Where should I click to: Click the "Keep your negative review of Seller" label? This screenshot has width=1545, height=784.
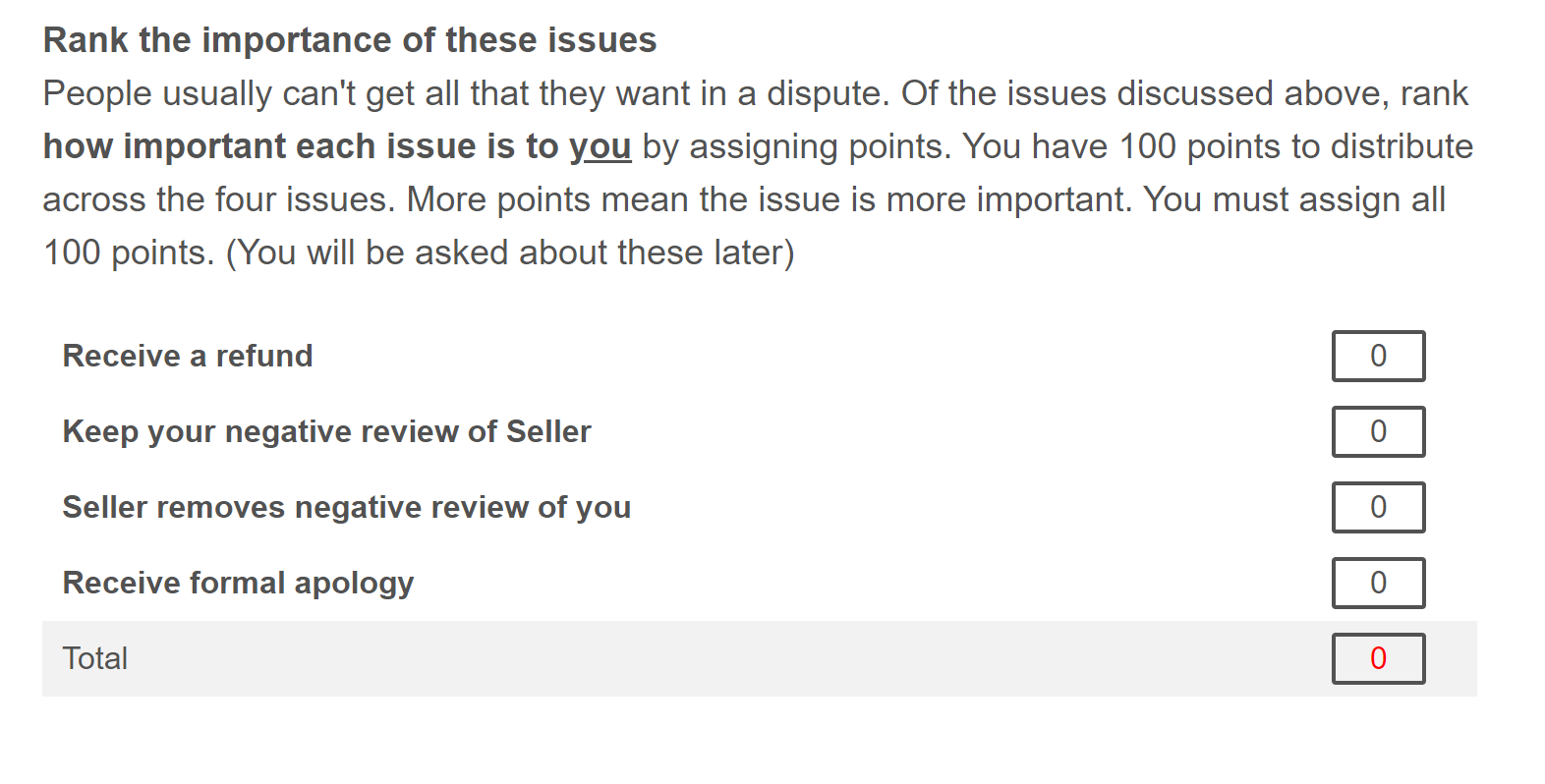pyautogui.click(x=326, y=431)
